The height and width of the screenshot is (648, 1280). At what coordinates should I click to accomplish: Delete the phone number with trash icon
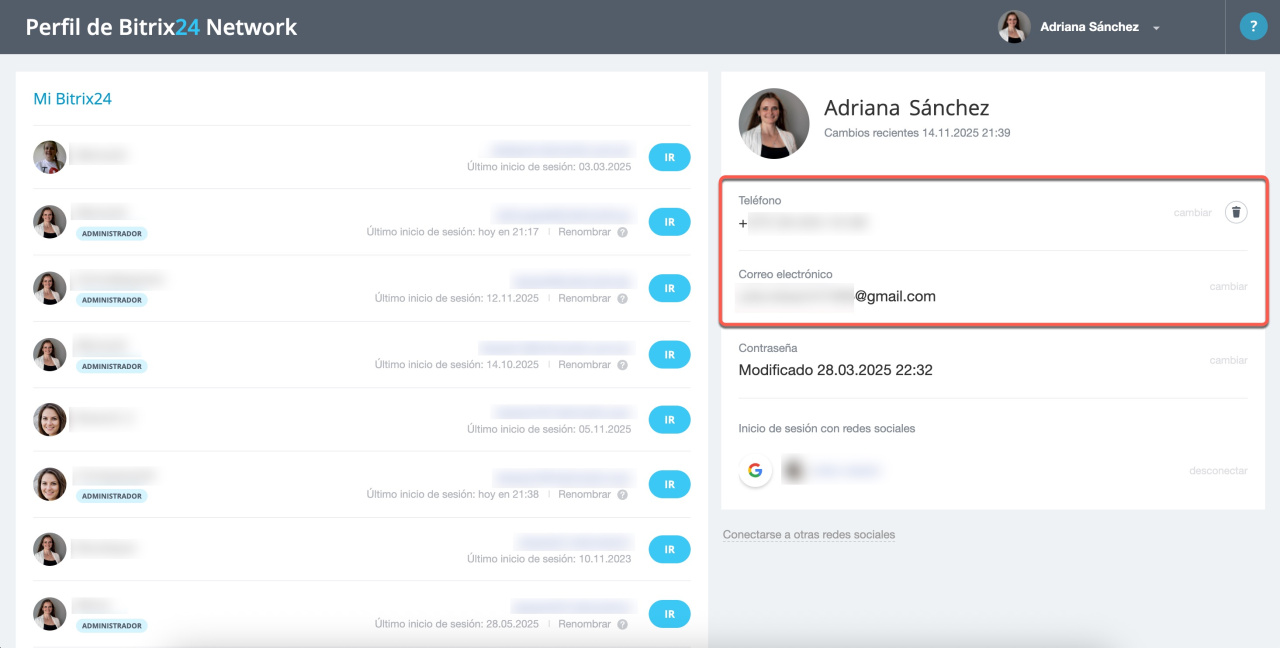1236,212
